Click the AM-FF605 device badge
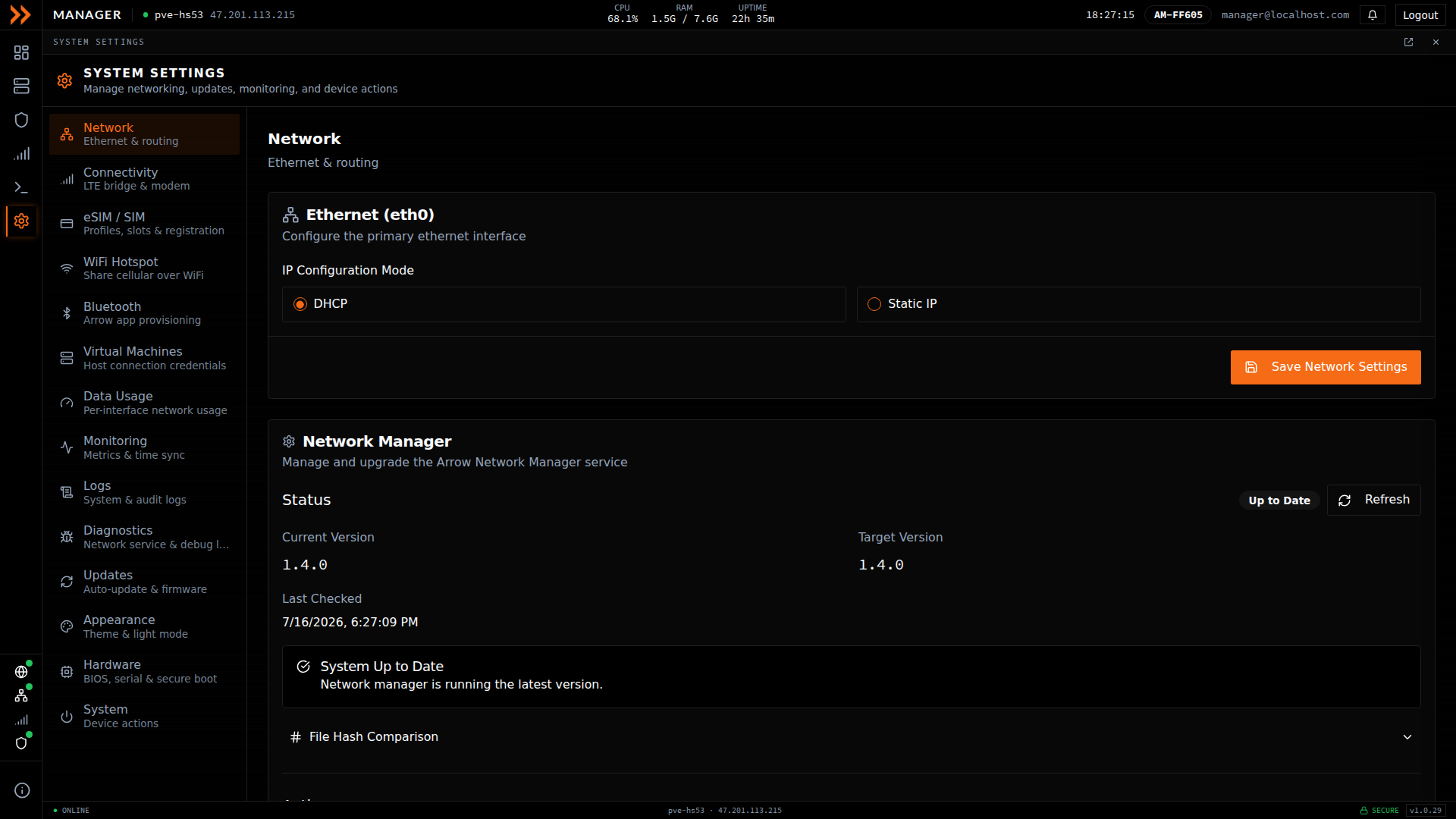 coord(1178,15)
